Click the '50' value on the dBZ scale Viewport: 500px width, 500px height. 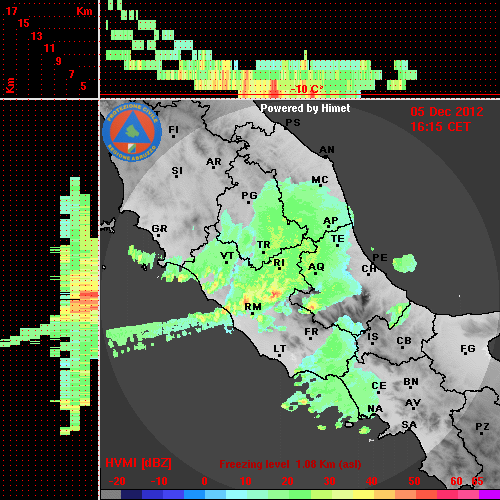[x=414, y=481]
